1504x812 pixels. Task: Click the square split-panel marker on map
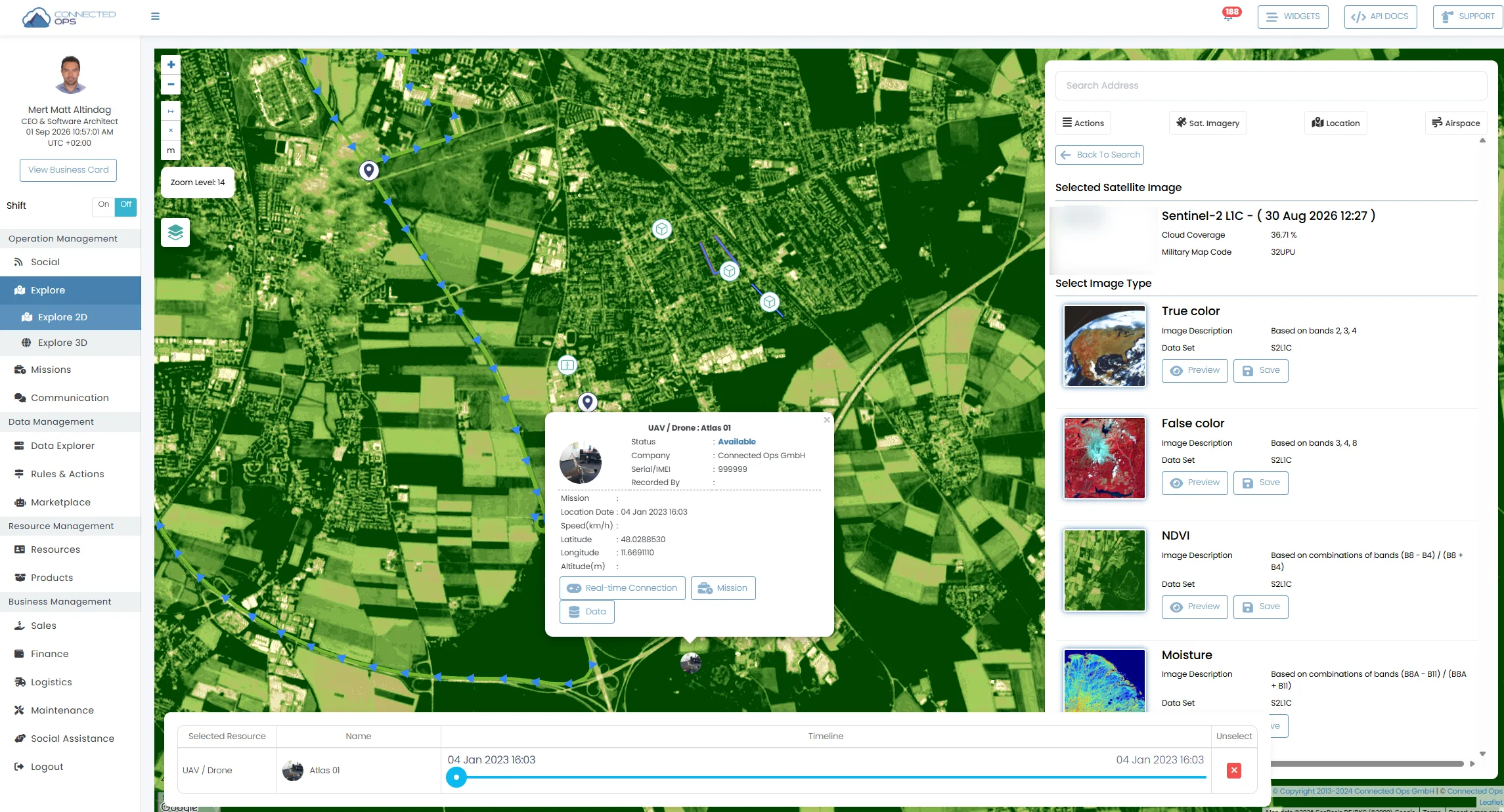[567, 365]
